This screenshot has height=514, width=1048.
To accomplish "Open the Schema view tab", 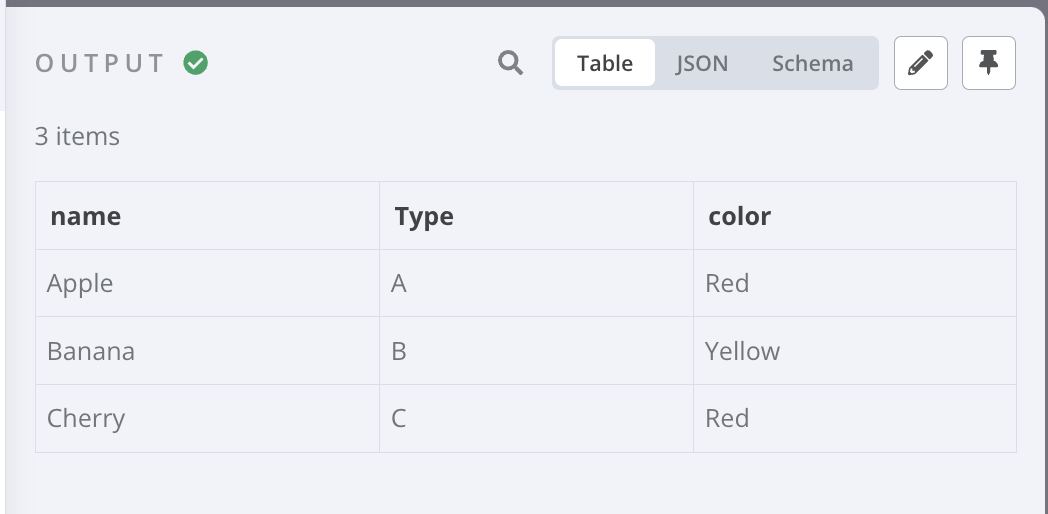I will tap(812, 63).
